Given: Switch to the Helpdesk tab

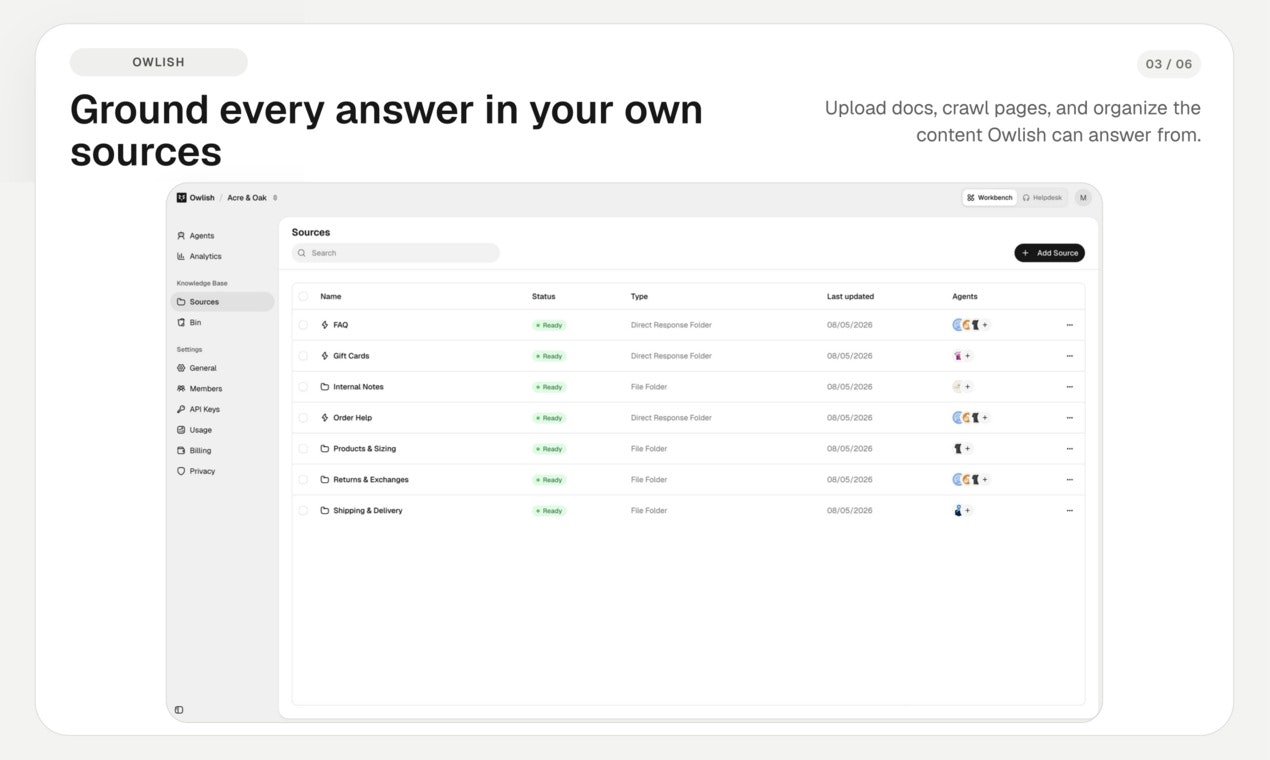Looking at the screenshot, I should point(1042,198).
